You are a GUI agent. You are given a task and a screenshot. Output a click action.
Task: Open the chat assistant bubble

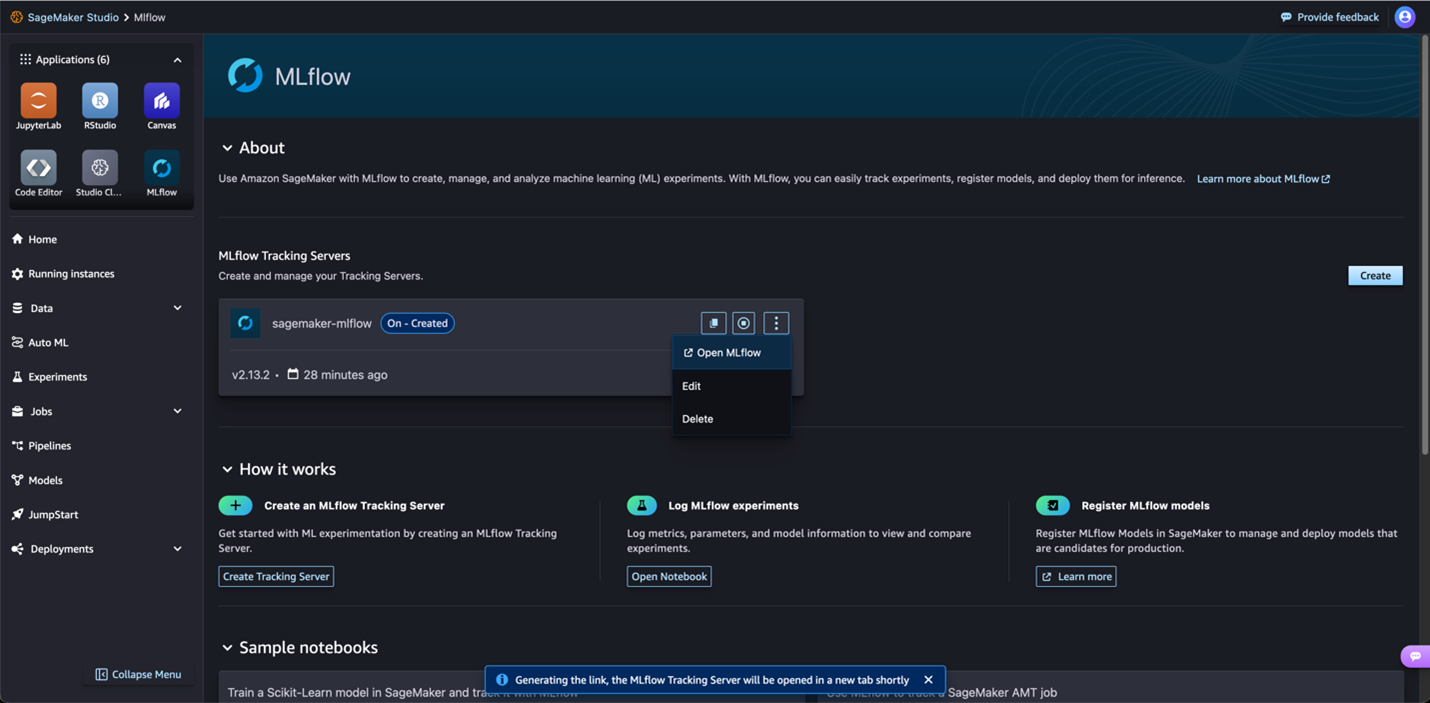point(1417,656)
